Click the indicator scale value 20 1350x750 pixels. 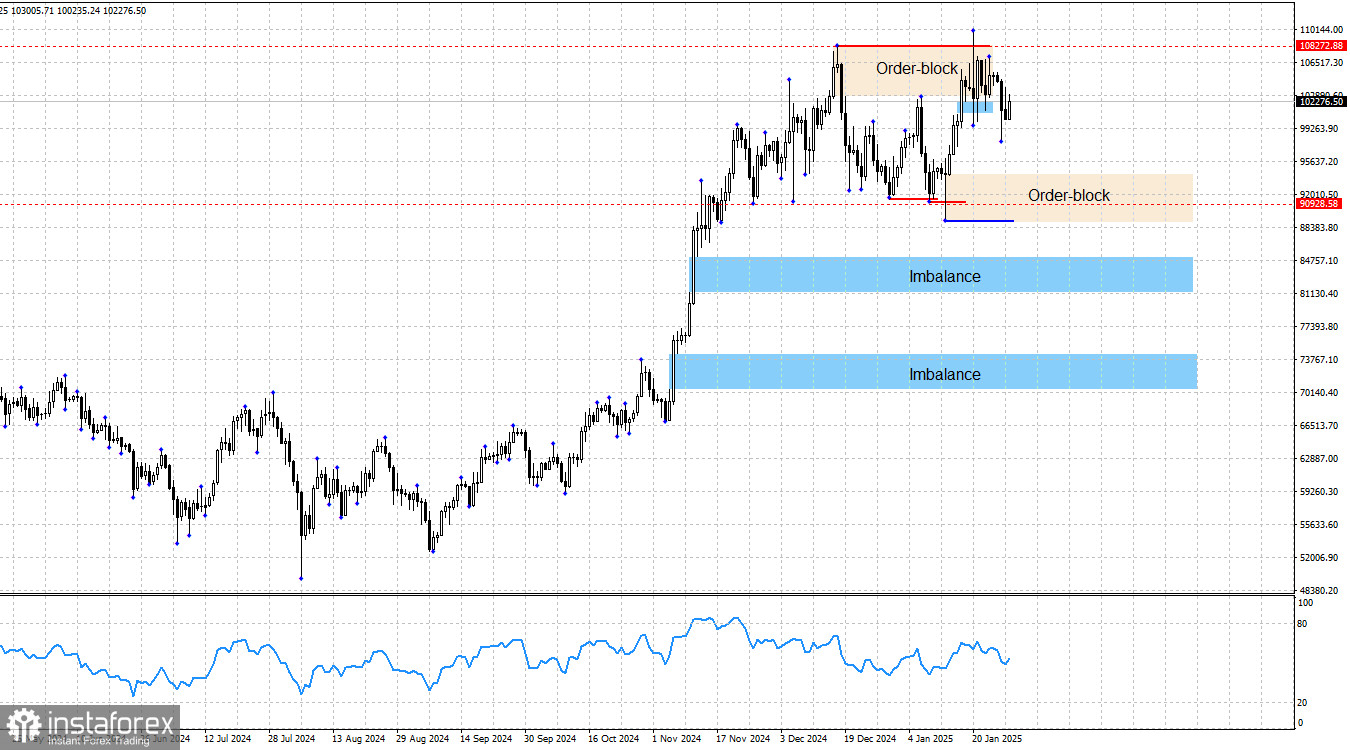point(1302,702)
